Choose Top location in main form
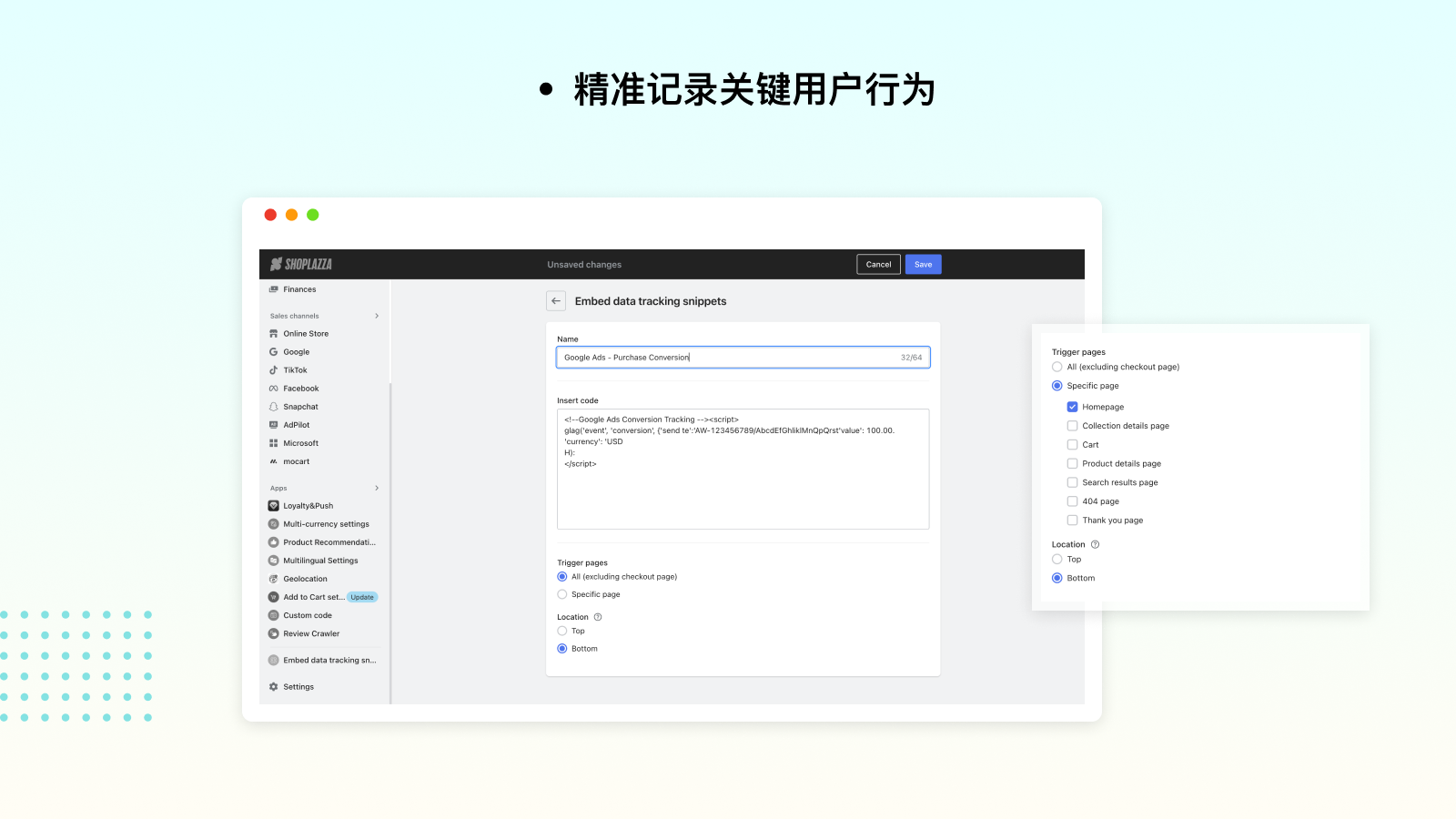The height and width of the screenshot is (819, 1456). pos(562,631)
